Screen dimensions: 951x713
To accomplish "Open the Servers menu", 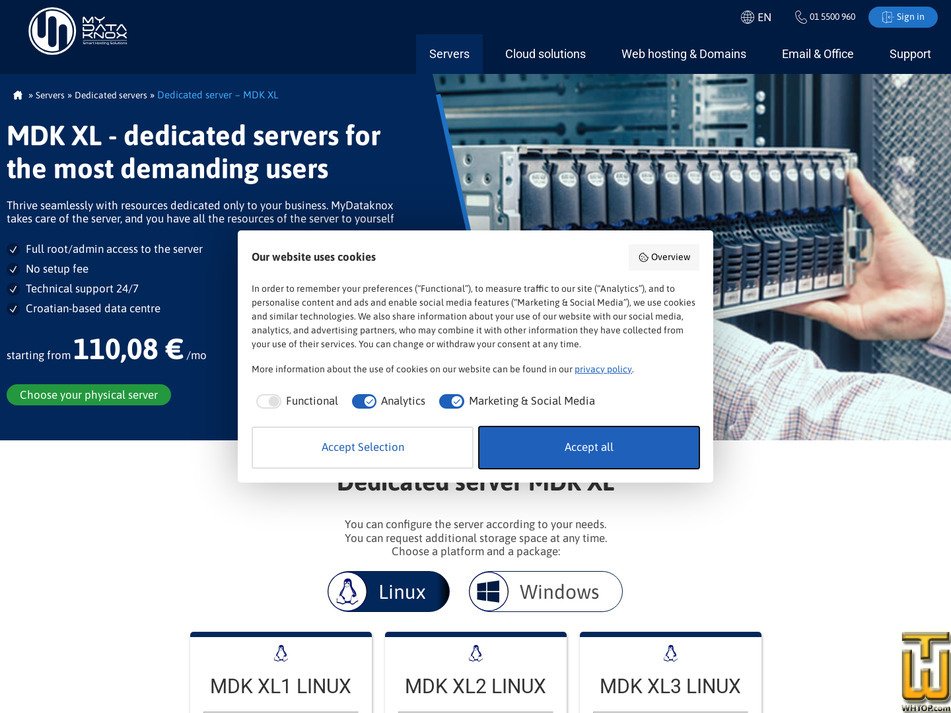I will tap(449, 54).
